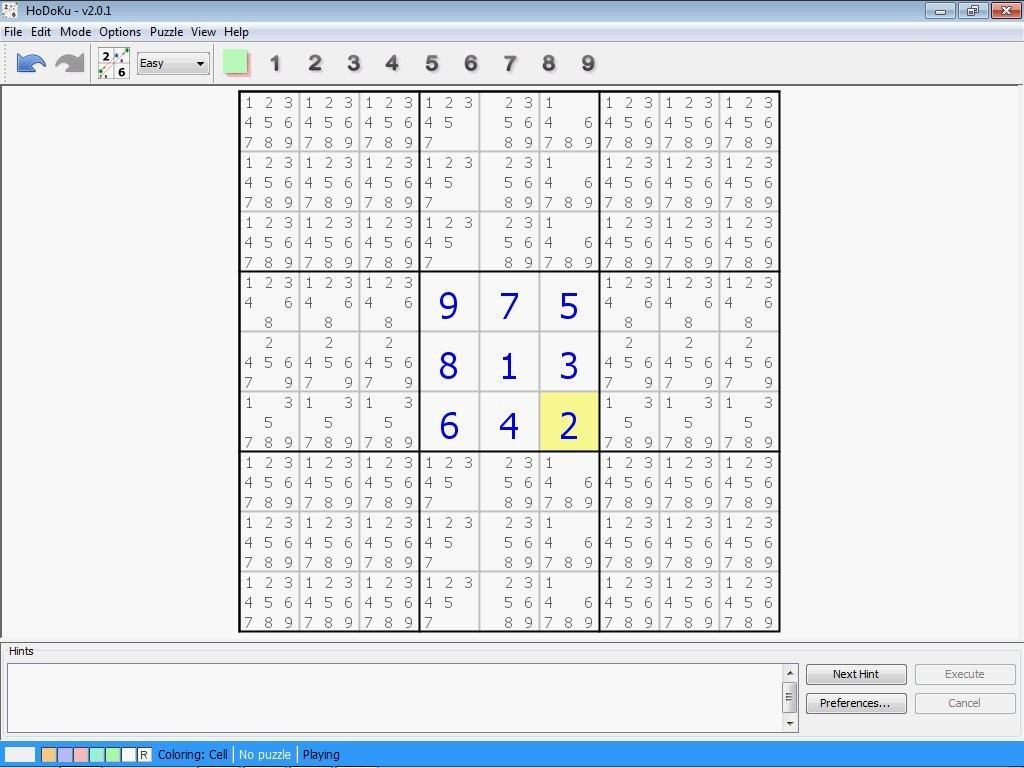Click the R reset coloring button

144,755
